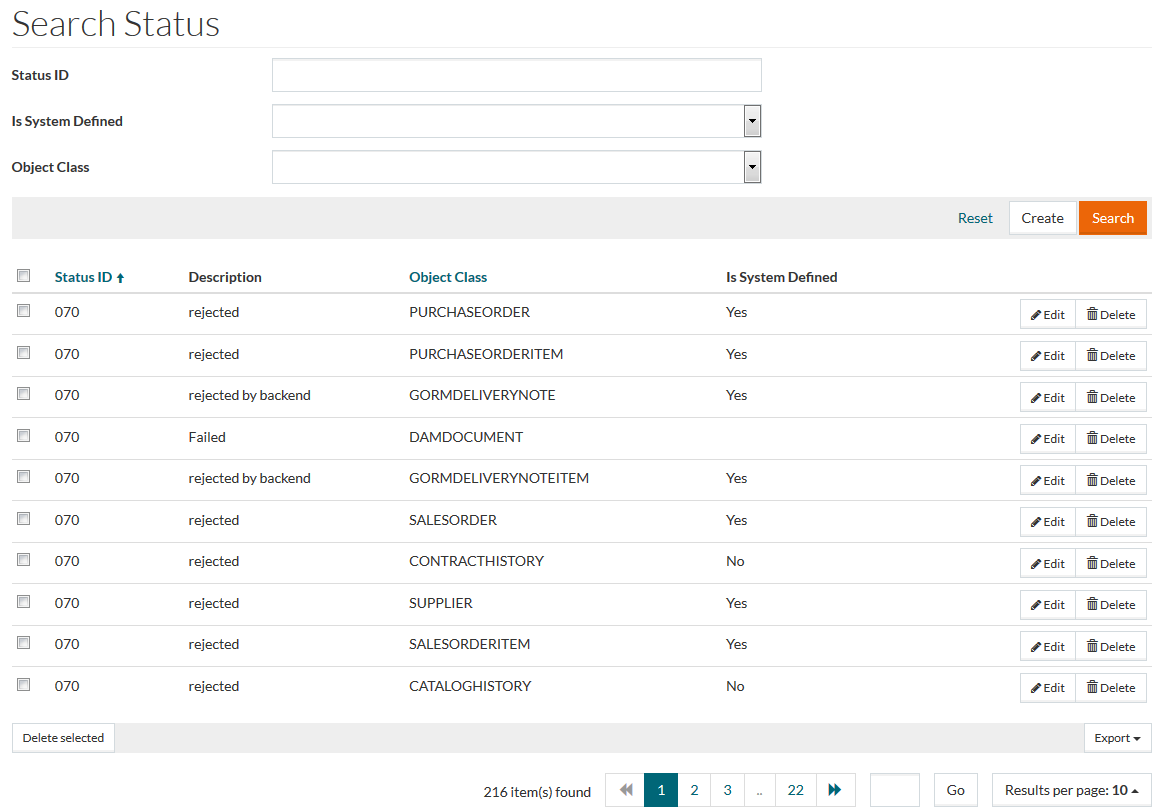
Task: Edit the SALESORDER status entry
Action: click(1047, 521)
